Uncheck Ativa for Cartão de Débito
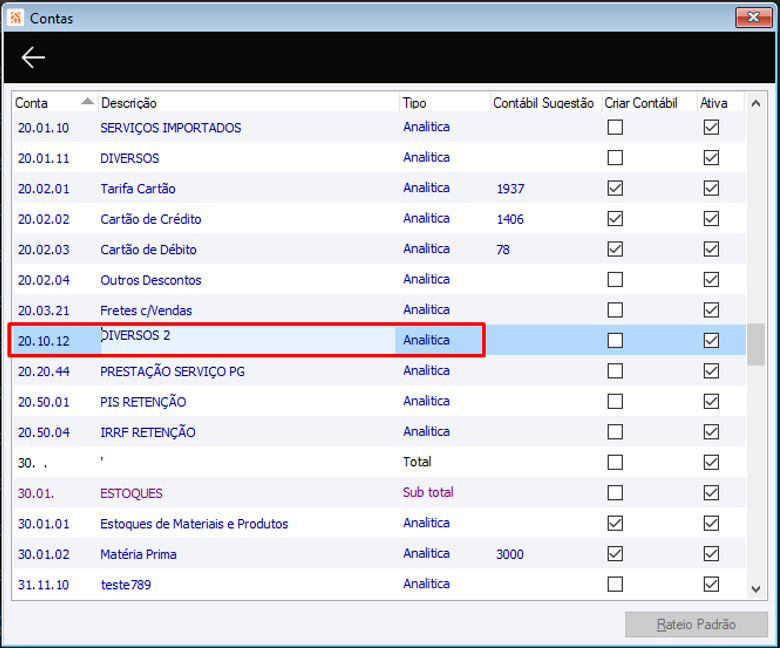 pyautogui.click(x=711, y=249)
